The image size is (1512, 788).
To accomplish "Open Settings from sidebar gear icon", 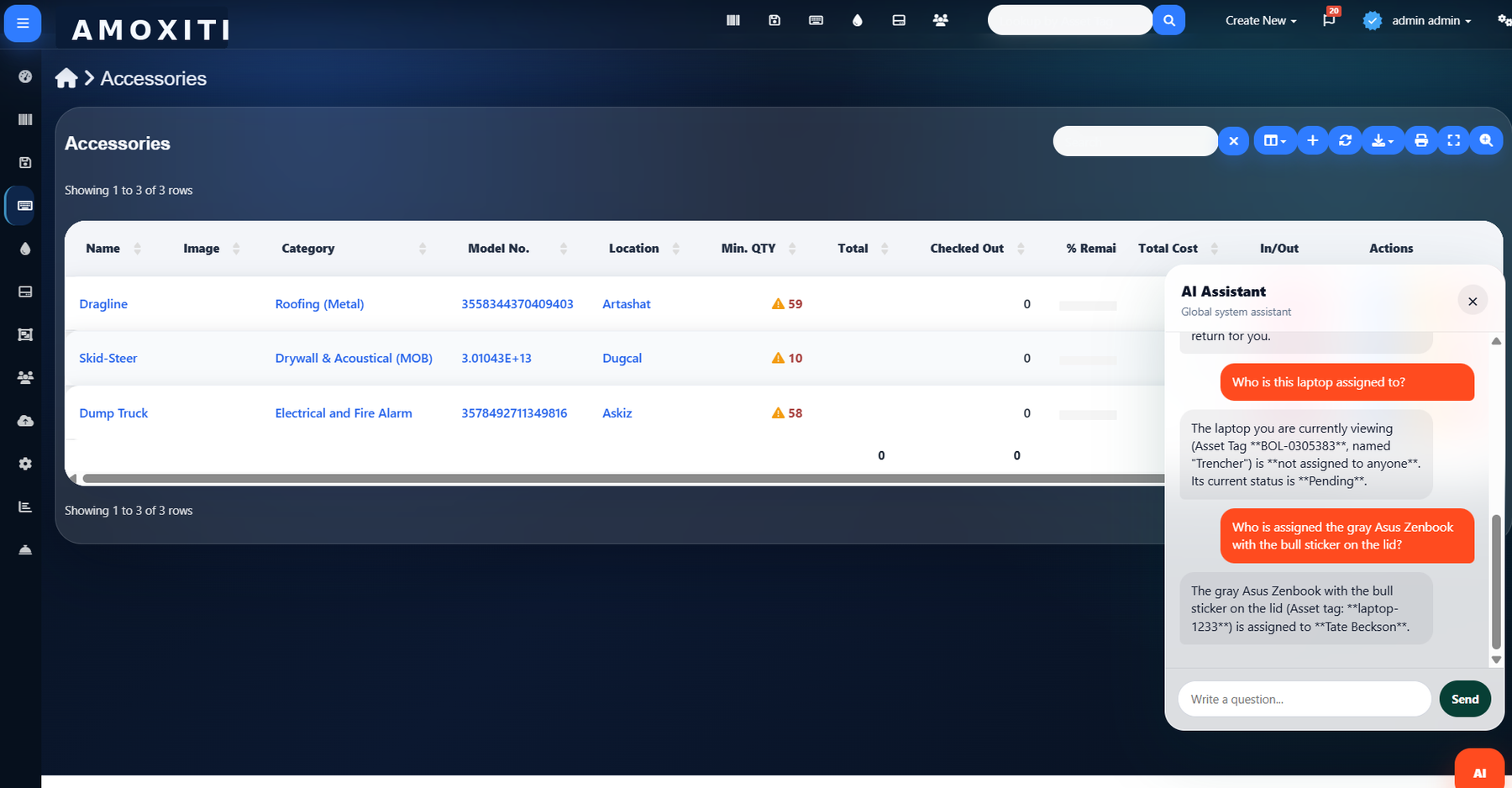I will point(25,464).
